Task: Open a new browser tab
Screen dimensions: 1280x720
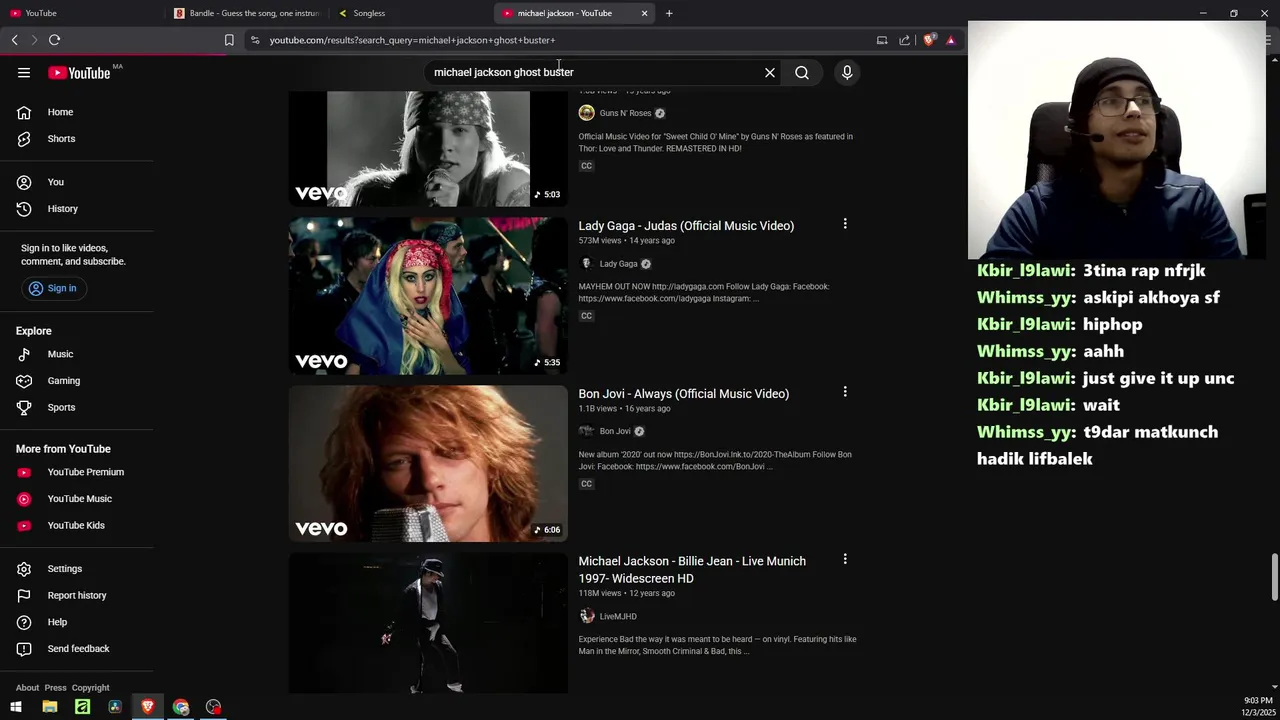Action: (x=669, y=13)
